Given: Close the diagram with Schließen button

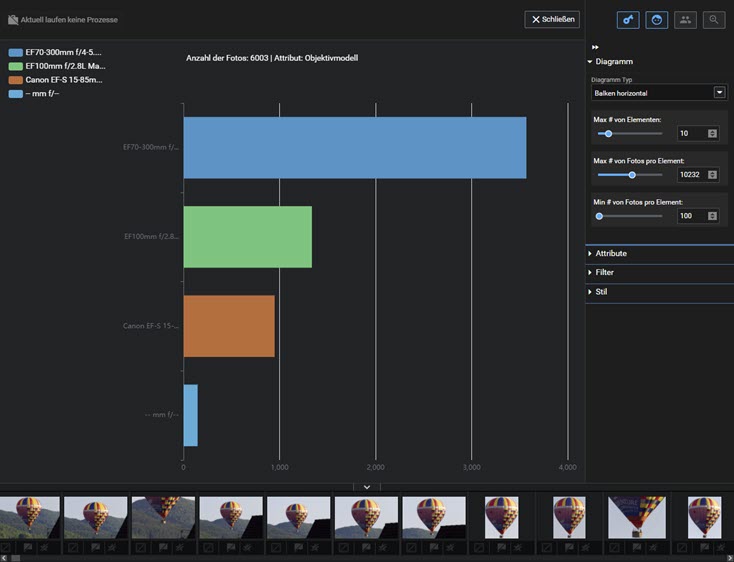Looking at the screenshot, I should point(552,20).
